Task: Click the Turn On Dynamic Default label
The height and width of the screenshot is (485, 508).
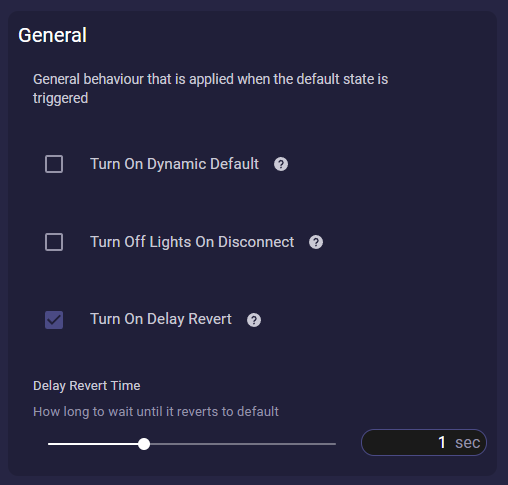Action: (x=174, y=164)
